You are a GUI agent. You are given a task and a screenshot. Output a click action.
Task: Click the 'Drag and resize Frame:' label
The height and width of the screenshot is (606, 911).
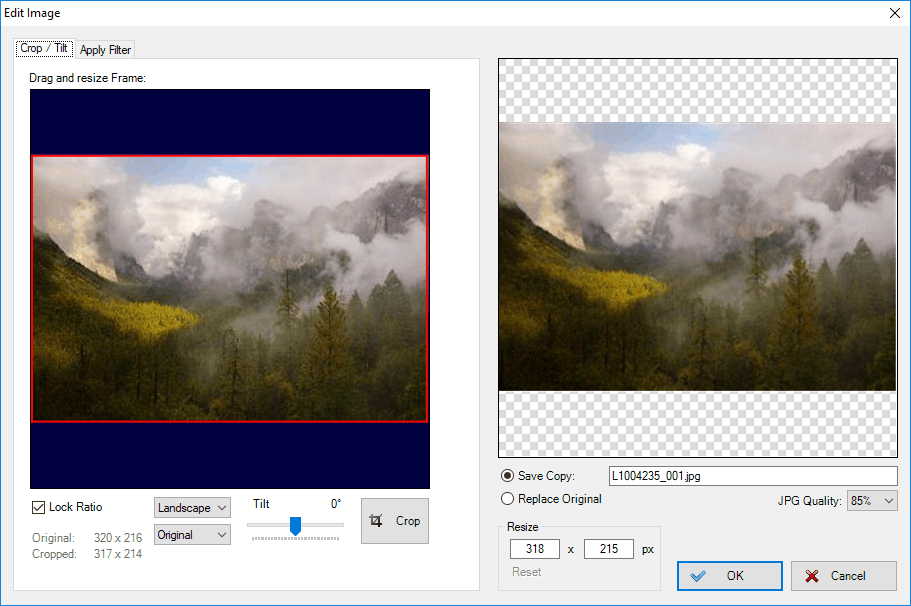(x=87, y=78)
